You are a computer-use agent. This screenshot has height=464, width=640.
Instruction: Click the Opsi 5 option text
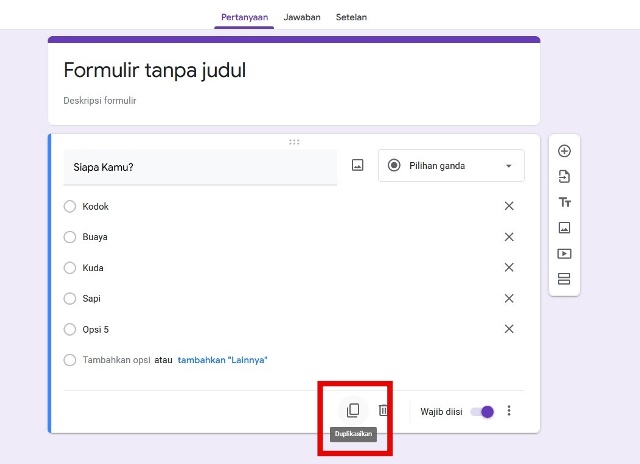pos(96,329)
